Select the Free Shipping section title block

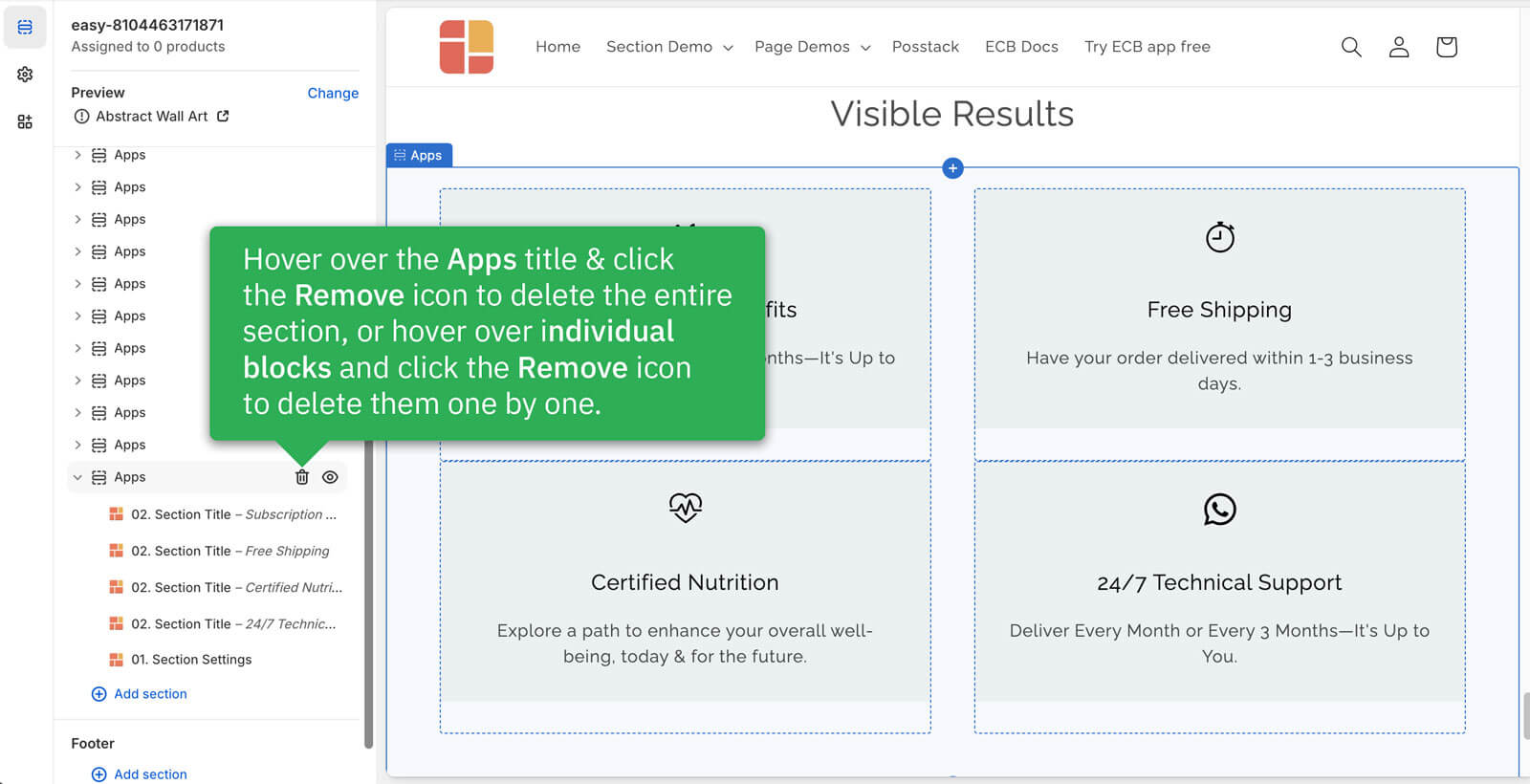[229, 551]
